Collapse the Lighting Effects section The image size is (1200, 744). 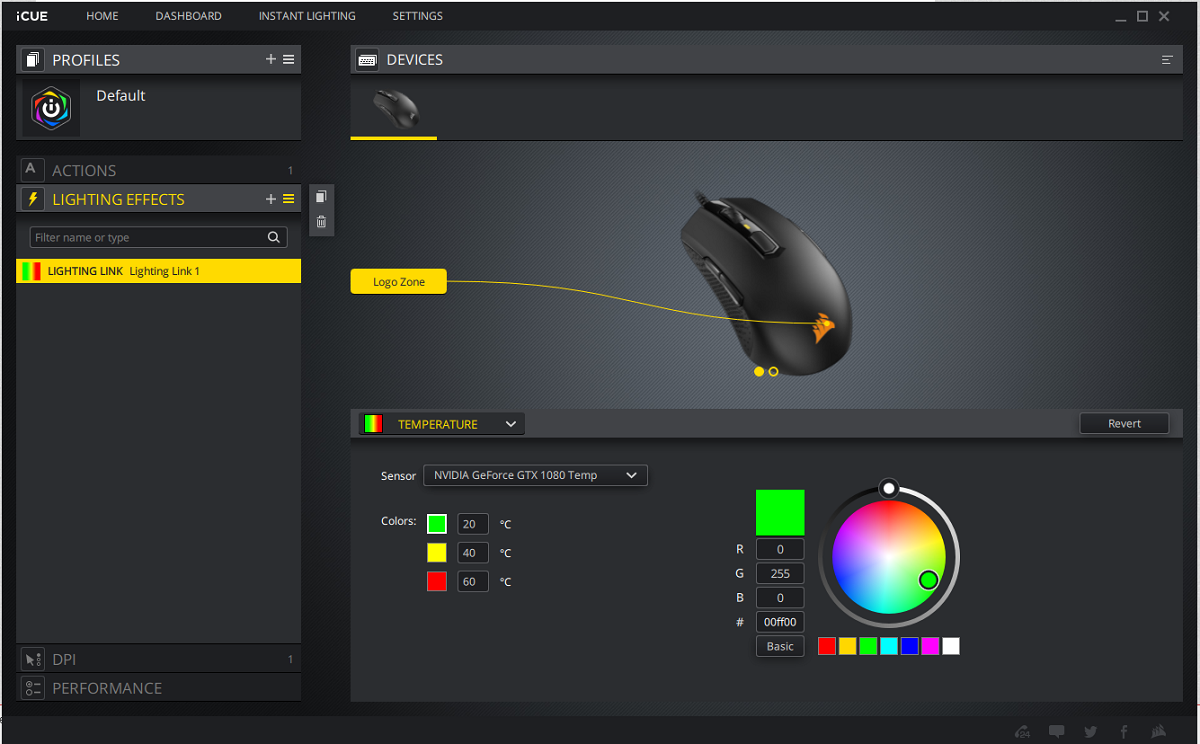coord(158,199)
